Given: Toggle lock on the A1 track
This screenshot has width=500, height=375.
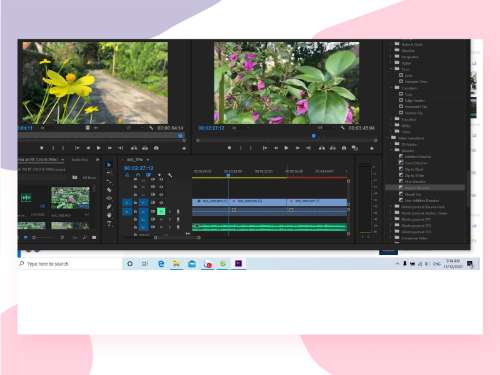Looking at the screenshot, I should click(136, 211).
